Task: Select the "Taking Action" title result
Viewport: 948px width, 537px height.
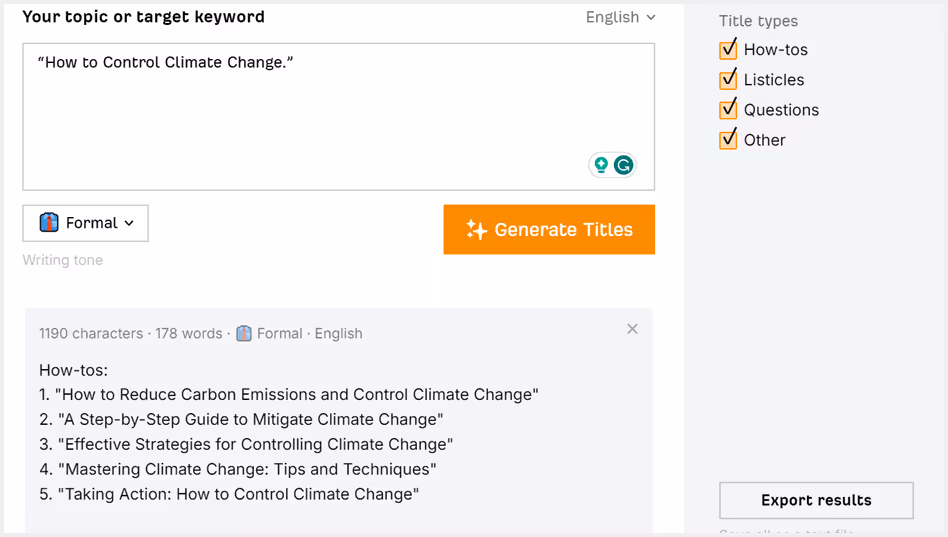Action: point(229,494)
